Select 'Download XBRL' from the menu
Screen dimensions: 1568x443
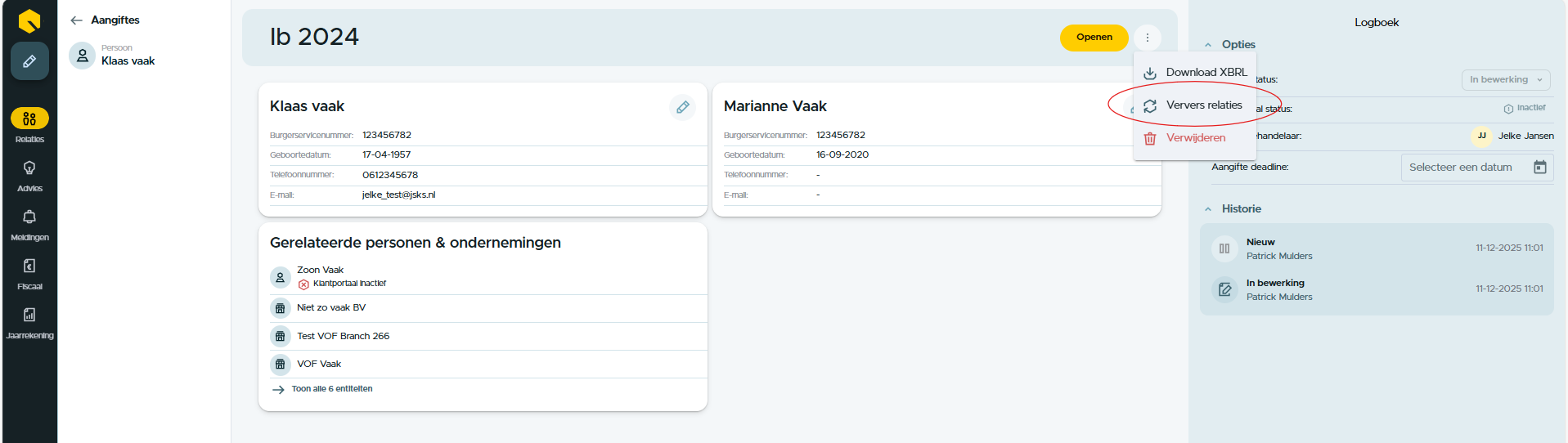coord(1206,73)
